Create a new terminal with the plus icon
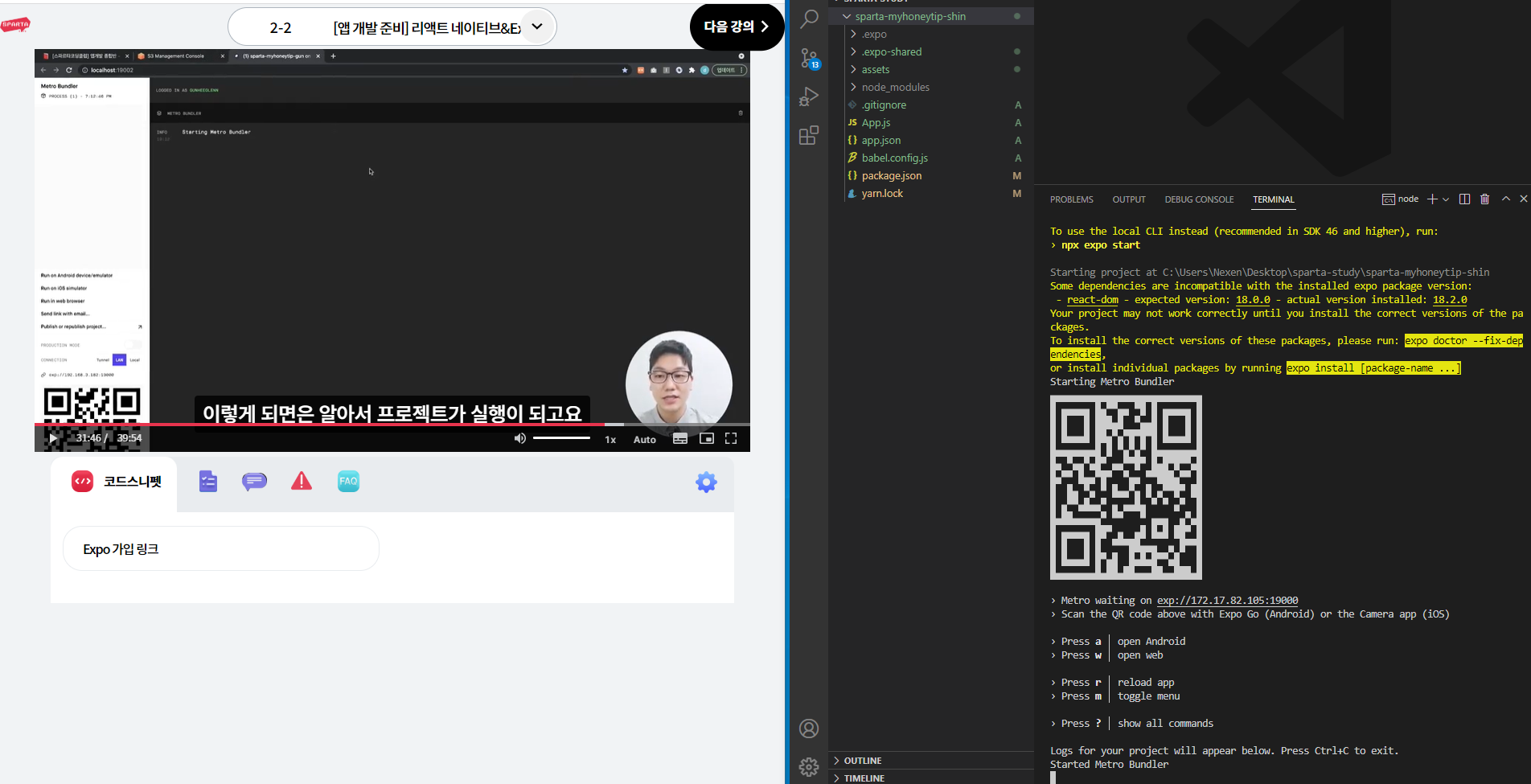 tap(1432, 199)
